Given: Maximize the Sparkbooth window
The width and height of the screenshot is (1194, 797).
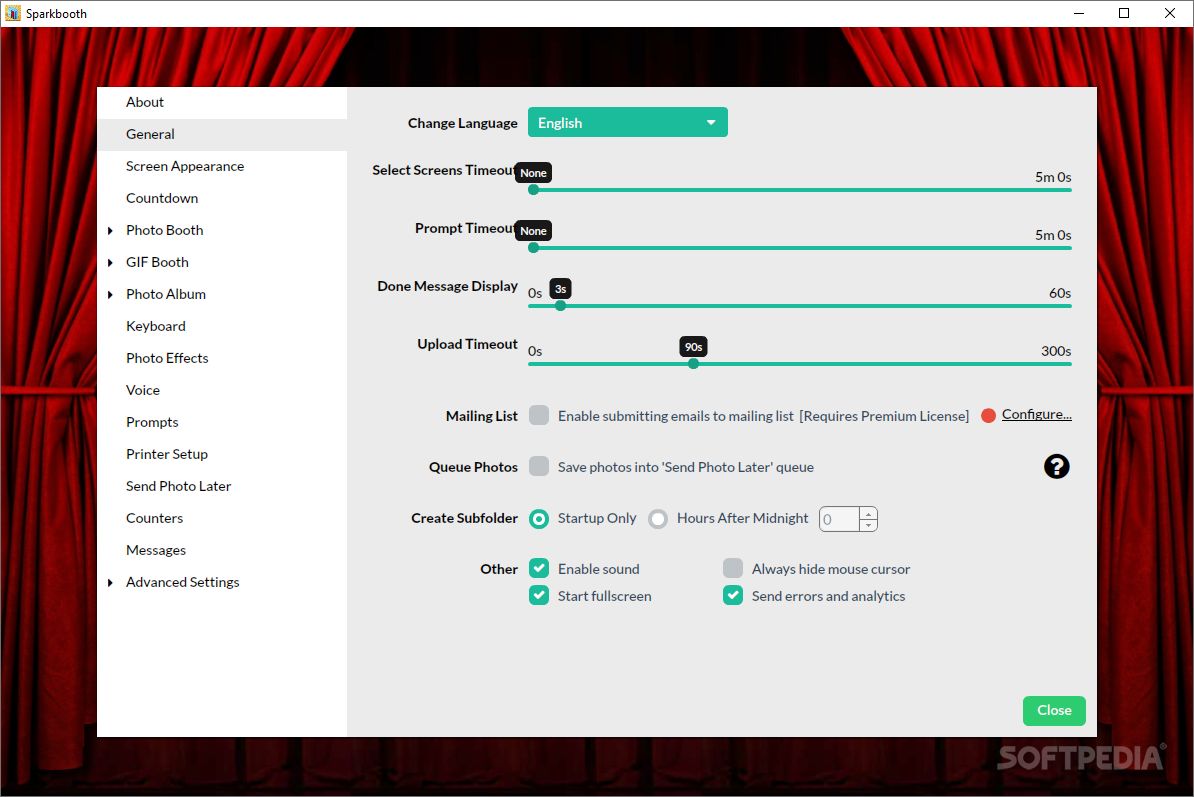Looking at the screenshot, I should 1123,13.
